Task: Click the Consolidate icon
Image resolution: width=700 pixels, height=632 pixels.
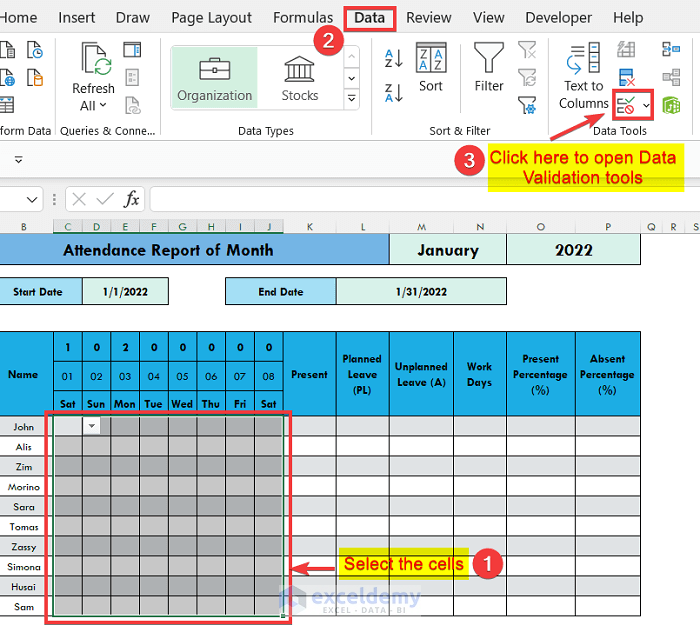Action: click(671, 50)
